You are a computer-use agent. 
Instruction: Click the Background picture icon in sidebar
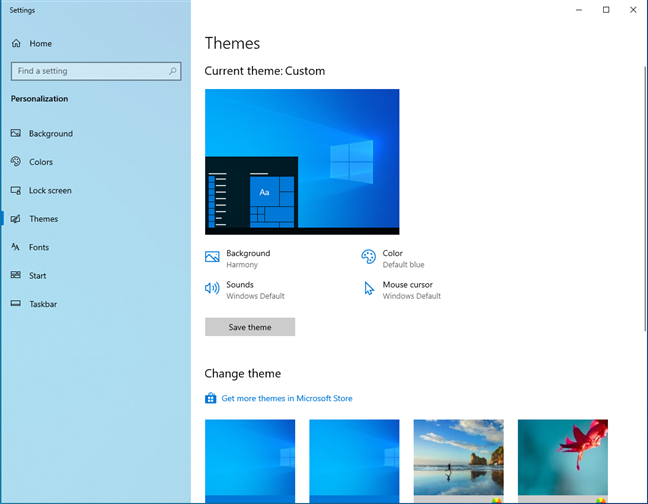point(16,133)
